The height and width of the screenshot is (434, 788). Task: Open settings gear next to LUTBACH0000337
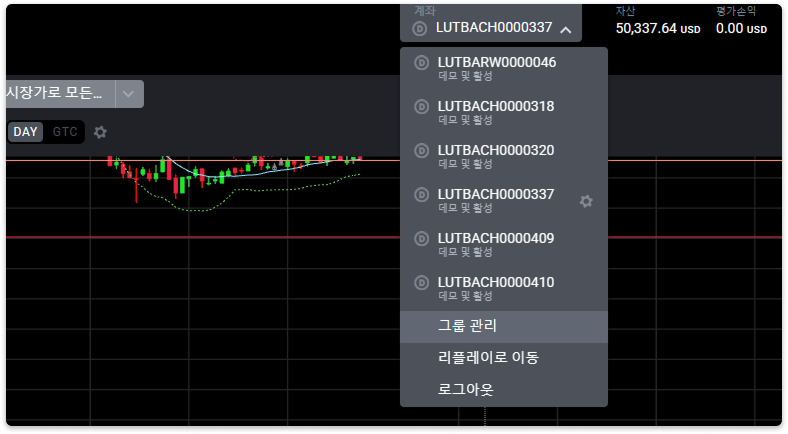(x=586, y=201)
